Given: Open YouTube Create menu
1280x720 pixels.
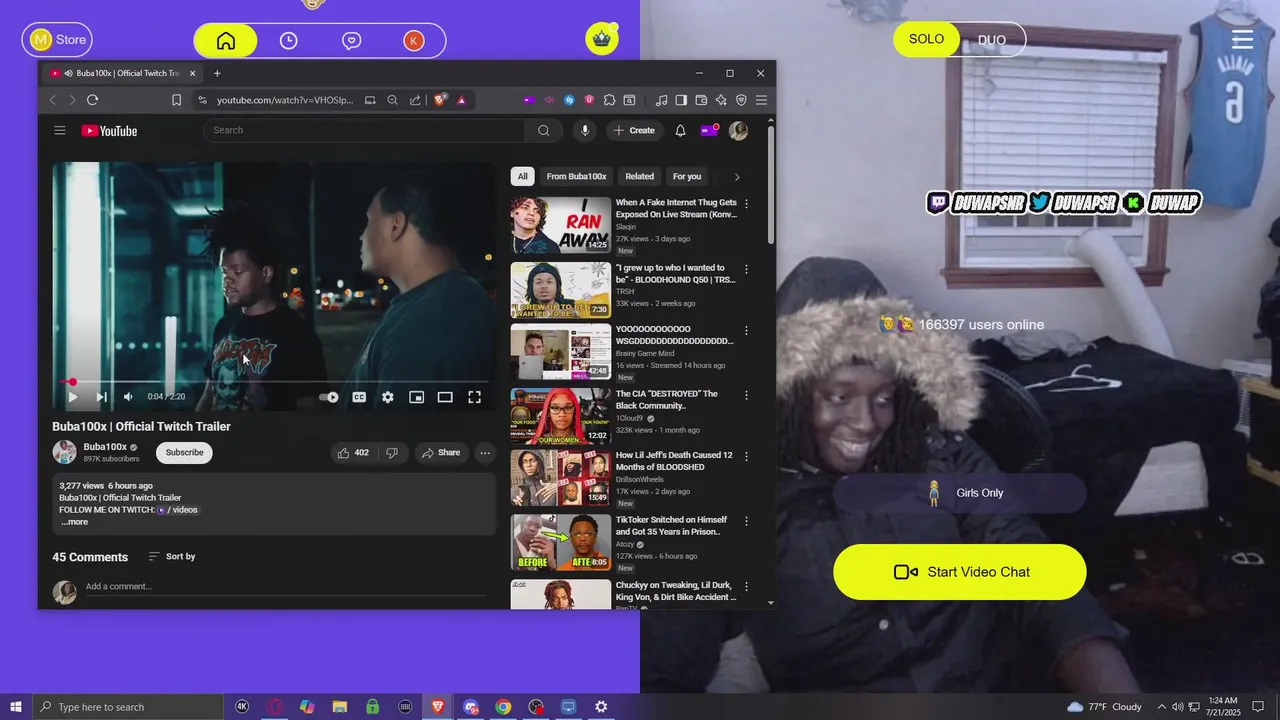Looking at the screenshot, I should (634, 130).
